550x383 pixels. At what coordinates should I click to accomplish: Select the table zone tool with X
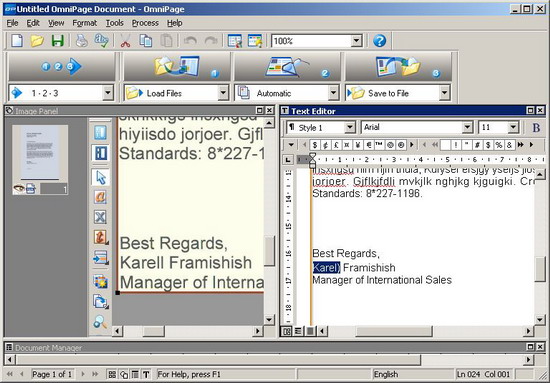tap(100, 217)
